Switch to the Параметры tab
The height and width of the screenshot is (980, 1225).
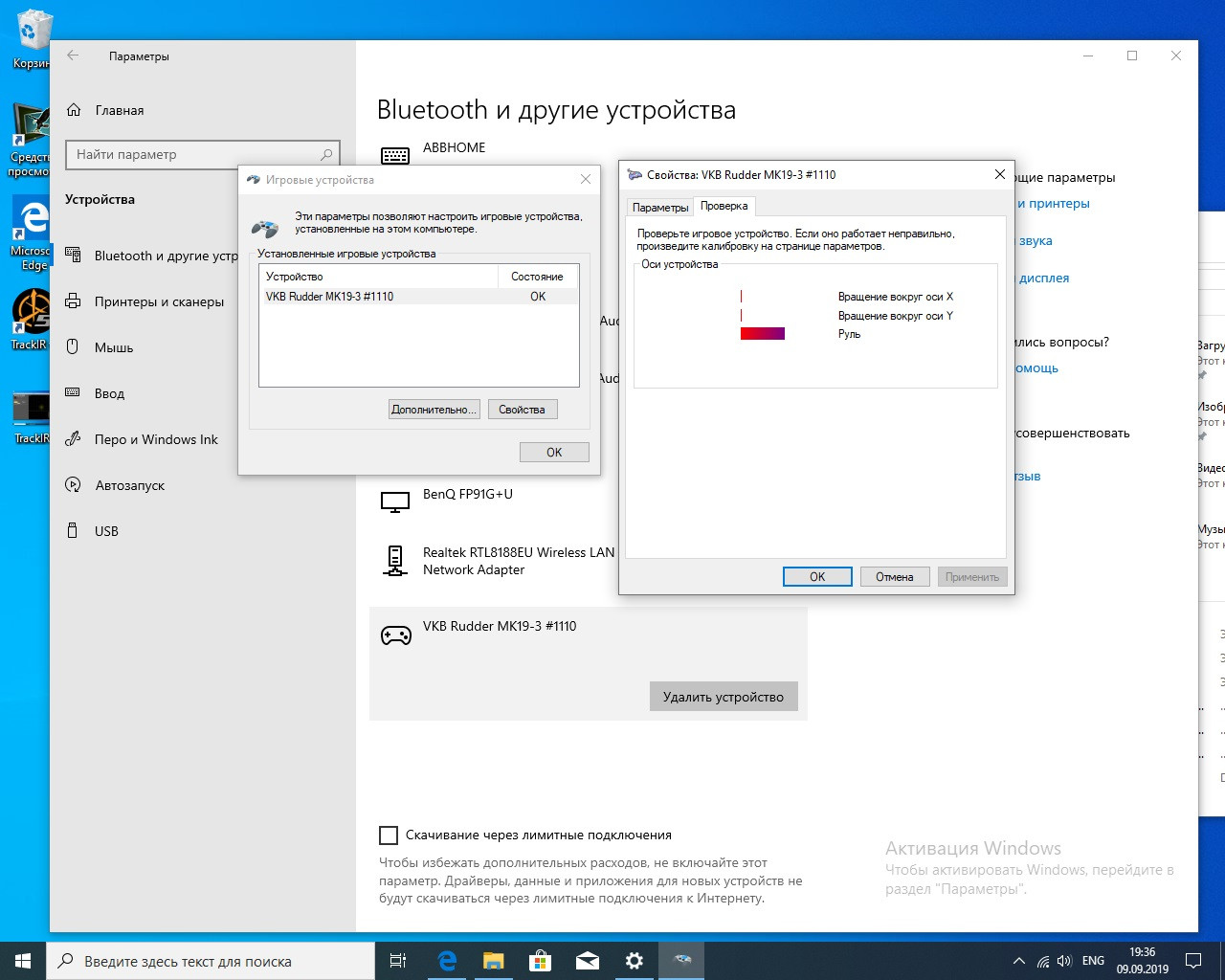(659, 207)
